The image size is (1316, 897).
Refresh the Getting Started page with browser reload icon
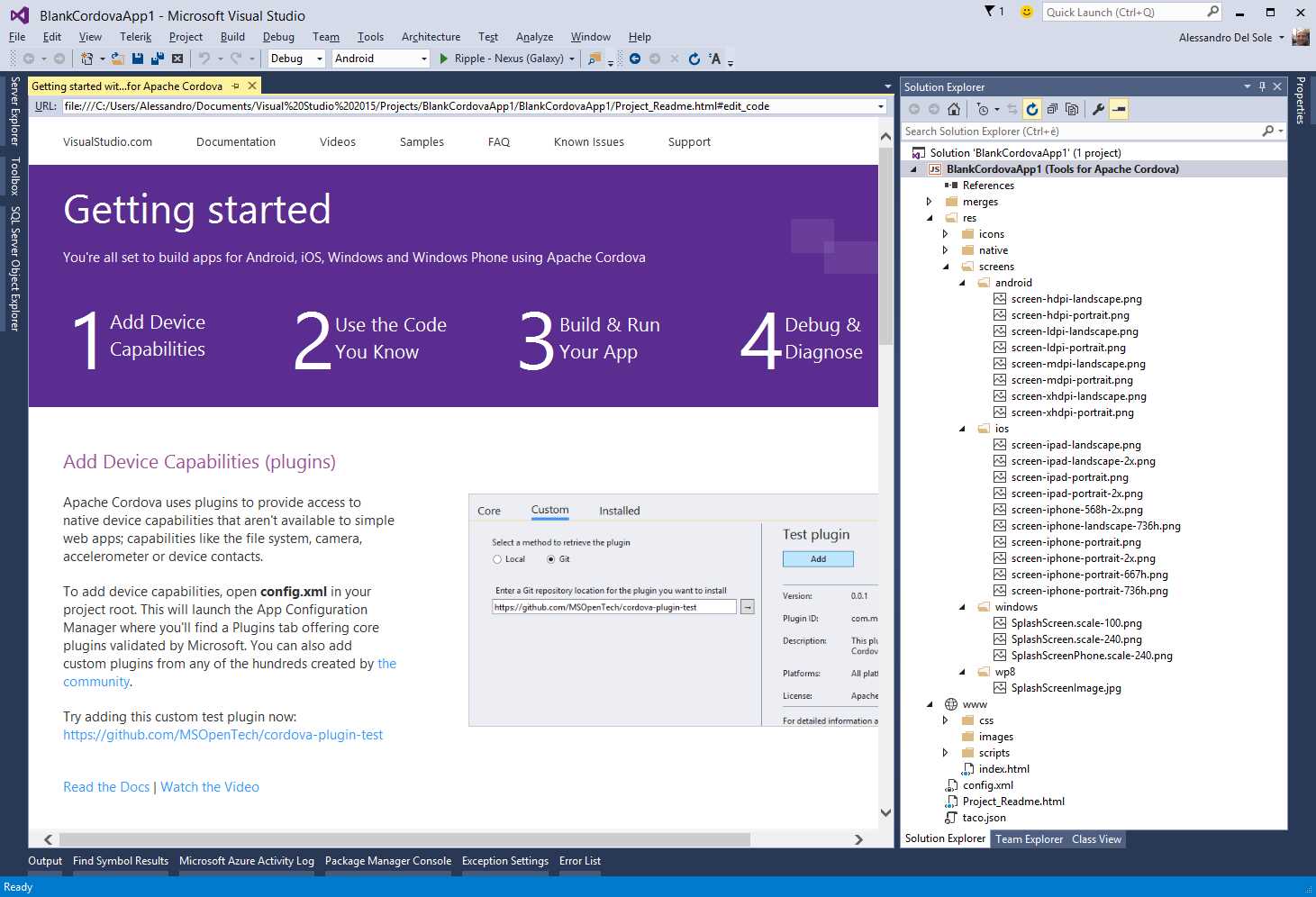pyautogui.click(x=693, y=58)
